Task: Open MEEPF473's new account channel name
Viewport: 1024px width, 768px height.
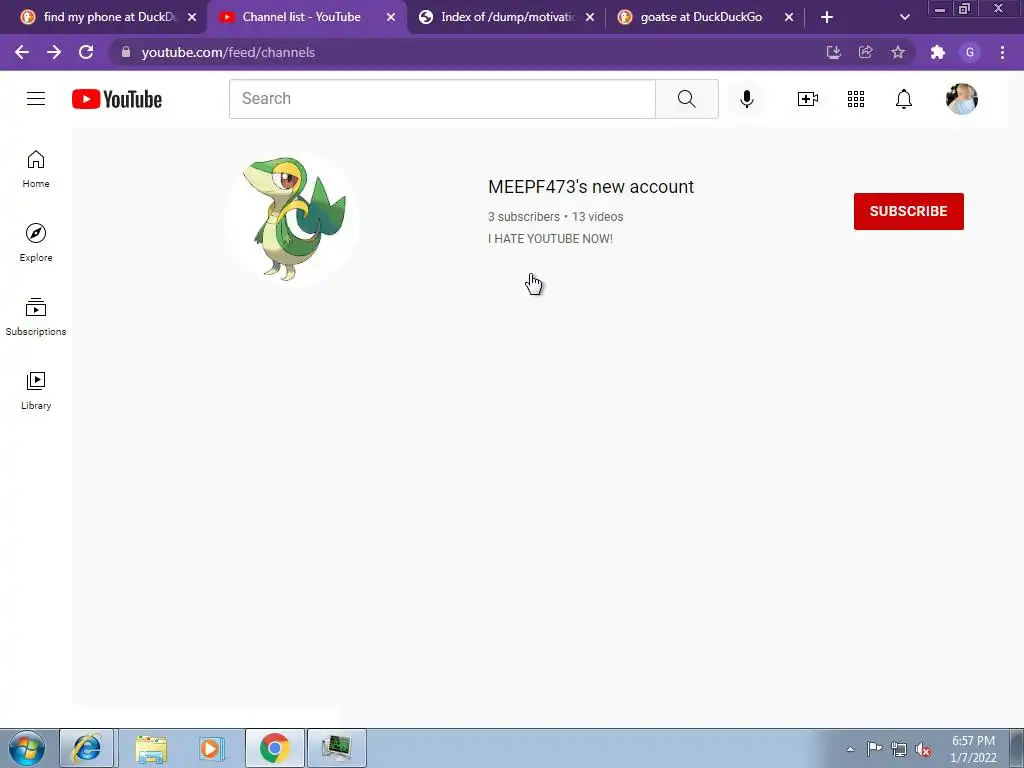Action: click(590, 187)
